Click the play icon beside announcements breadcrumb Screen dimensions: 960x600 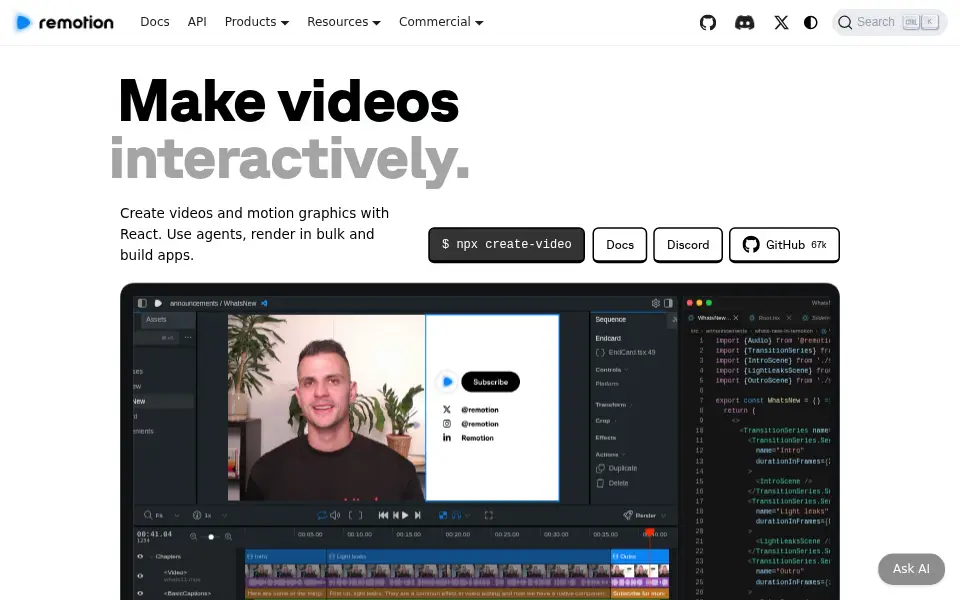point(158,303)
